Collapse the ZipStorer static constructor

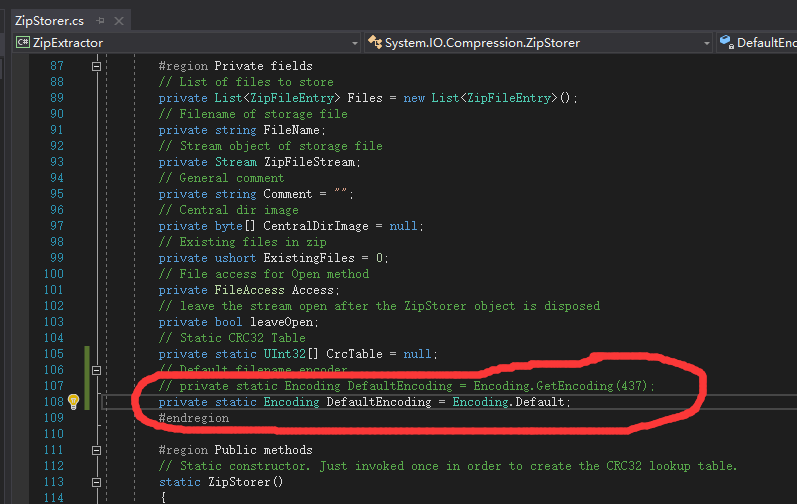(96, 482)
